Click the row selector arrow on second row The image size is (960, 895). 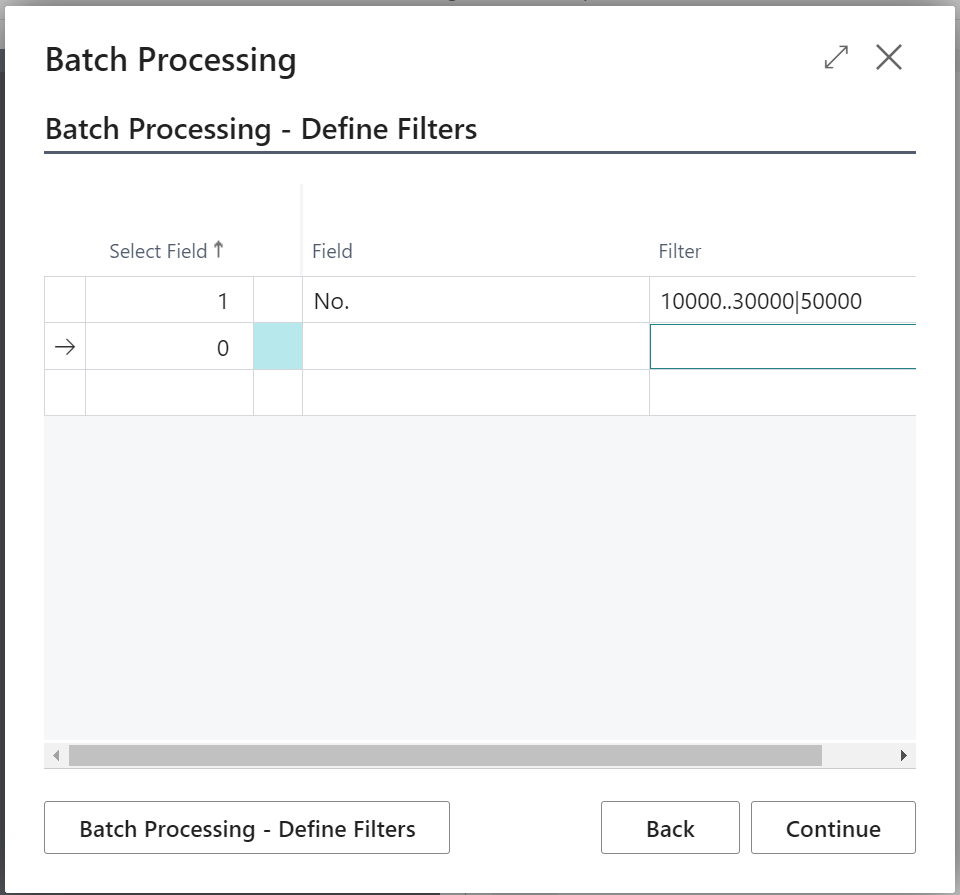click(65, 347)
